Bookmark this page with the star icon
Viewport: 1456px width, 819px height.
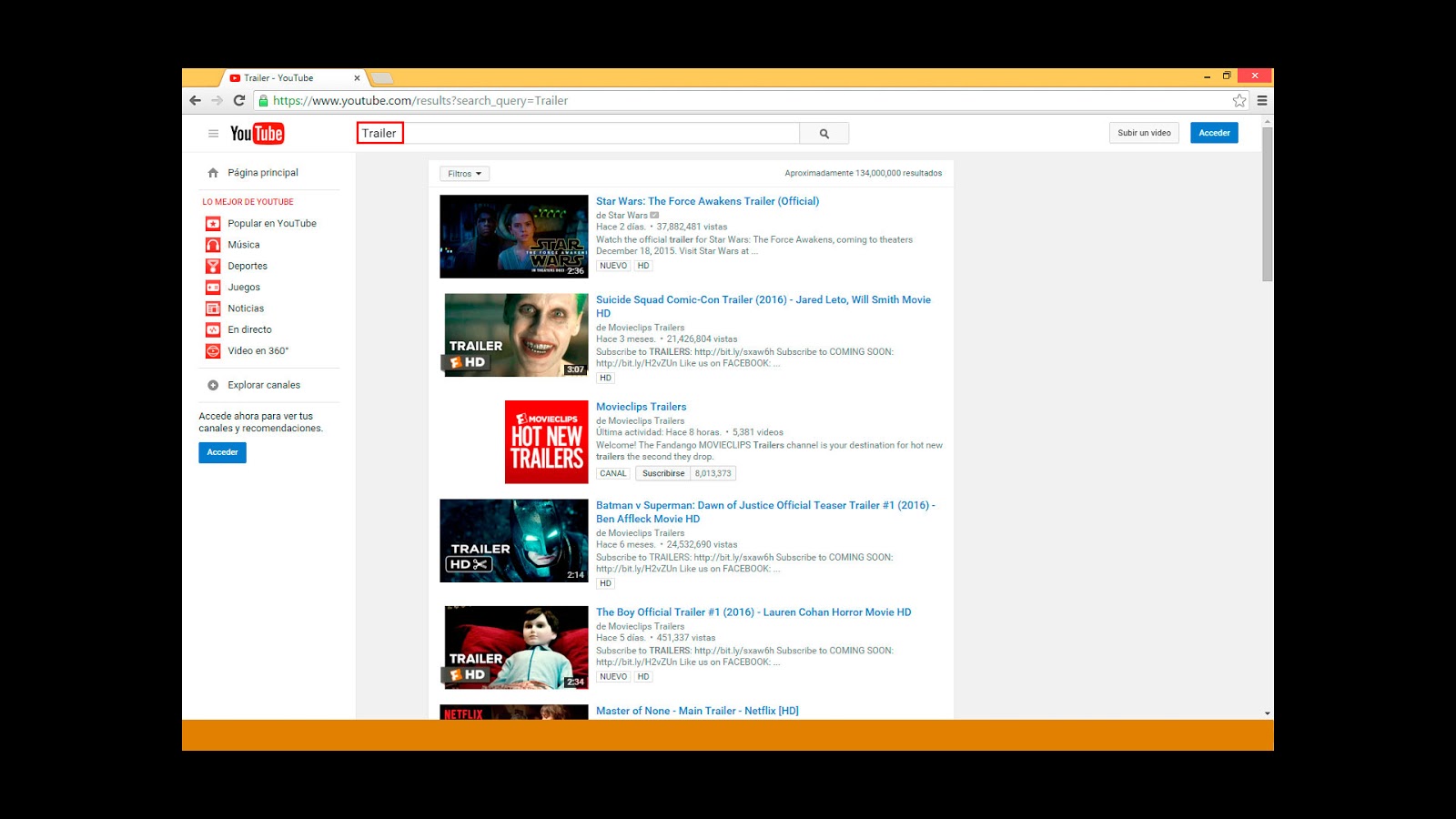coord(1239,101)
